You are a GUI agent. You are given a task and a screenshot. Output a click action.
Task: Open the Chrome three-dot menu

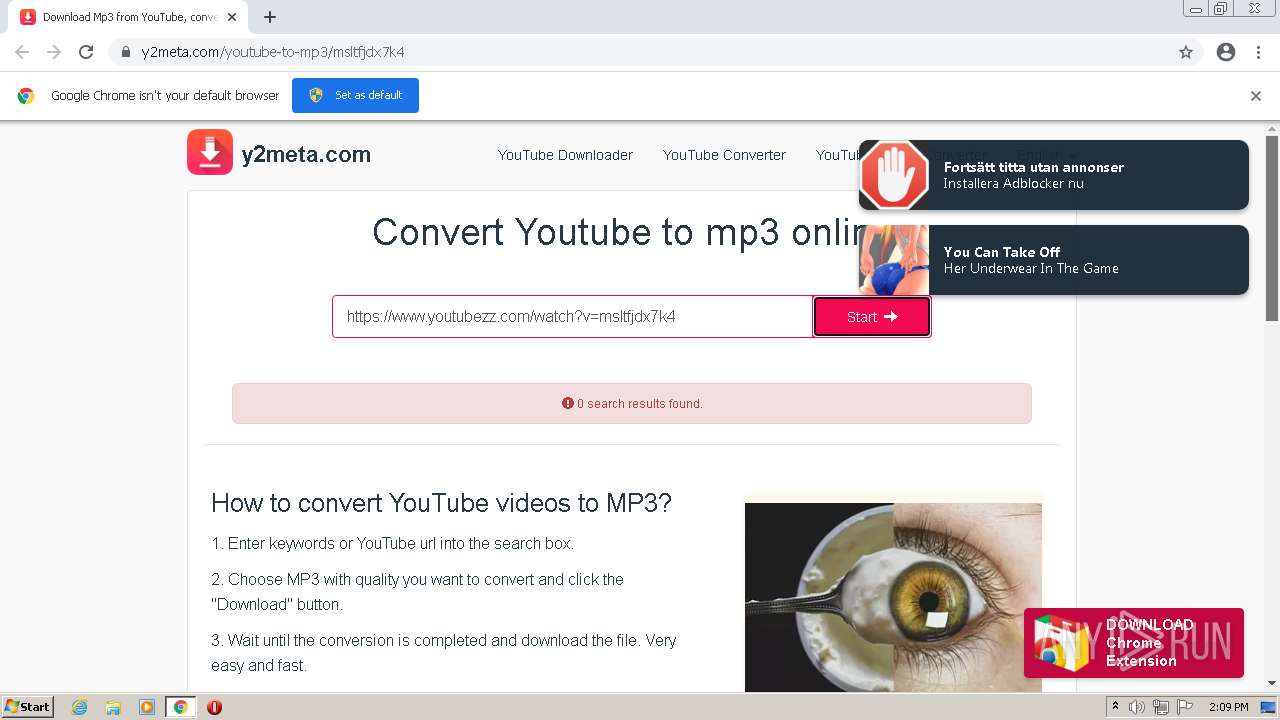click(x=1258, y=52)
